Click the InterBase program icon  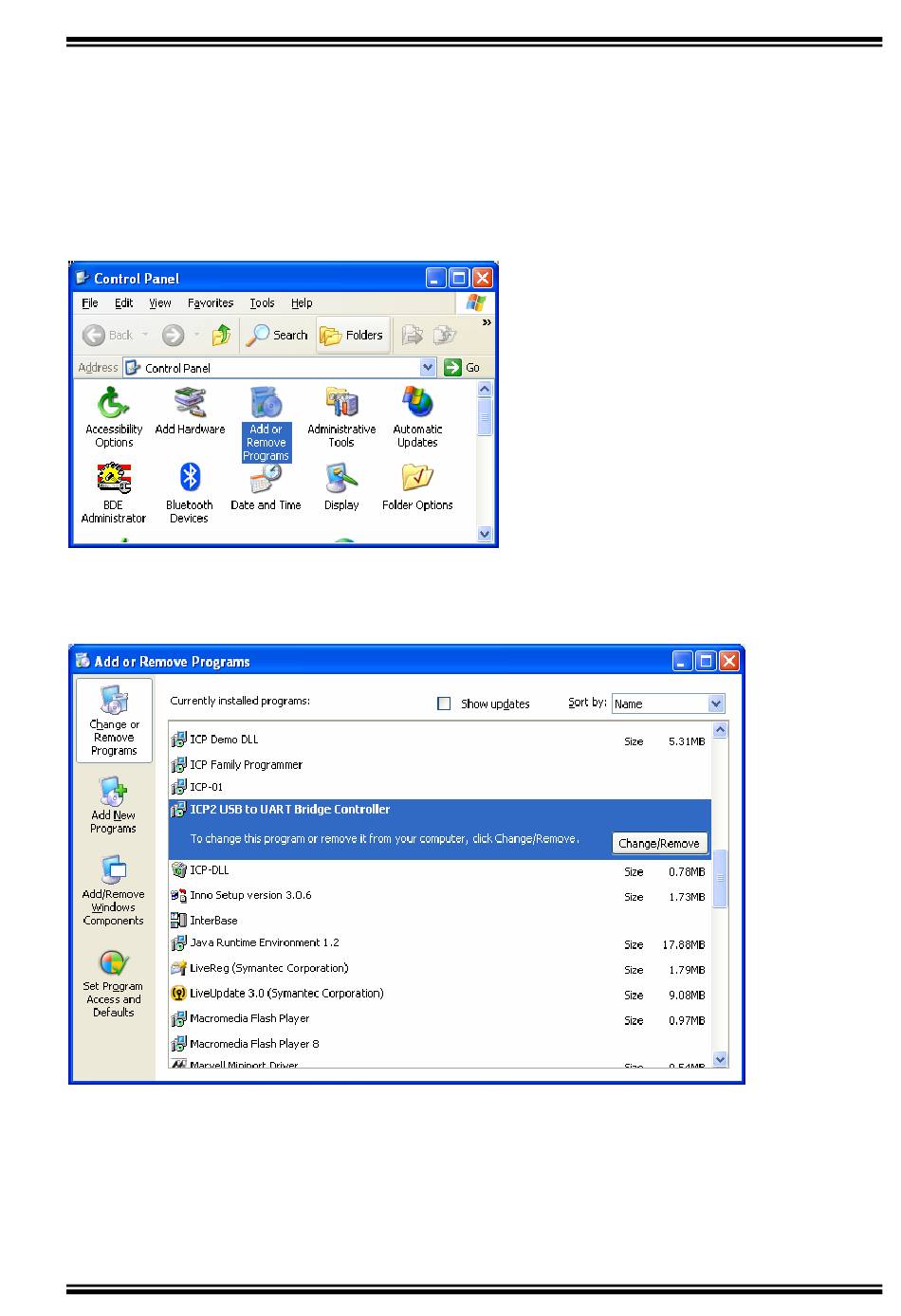tap(178, 920)
